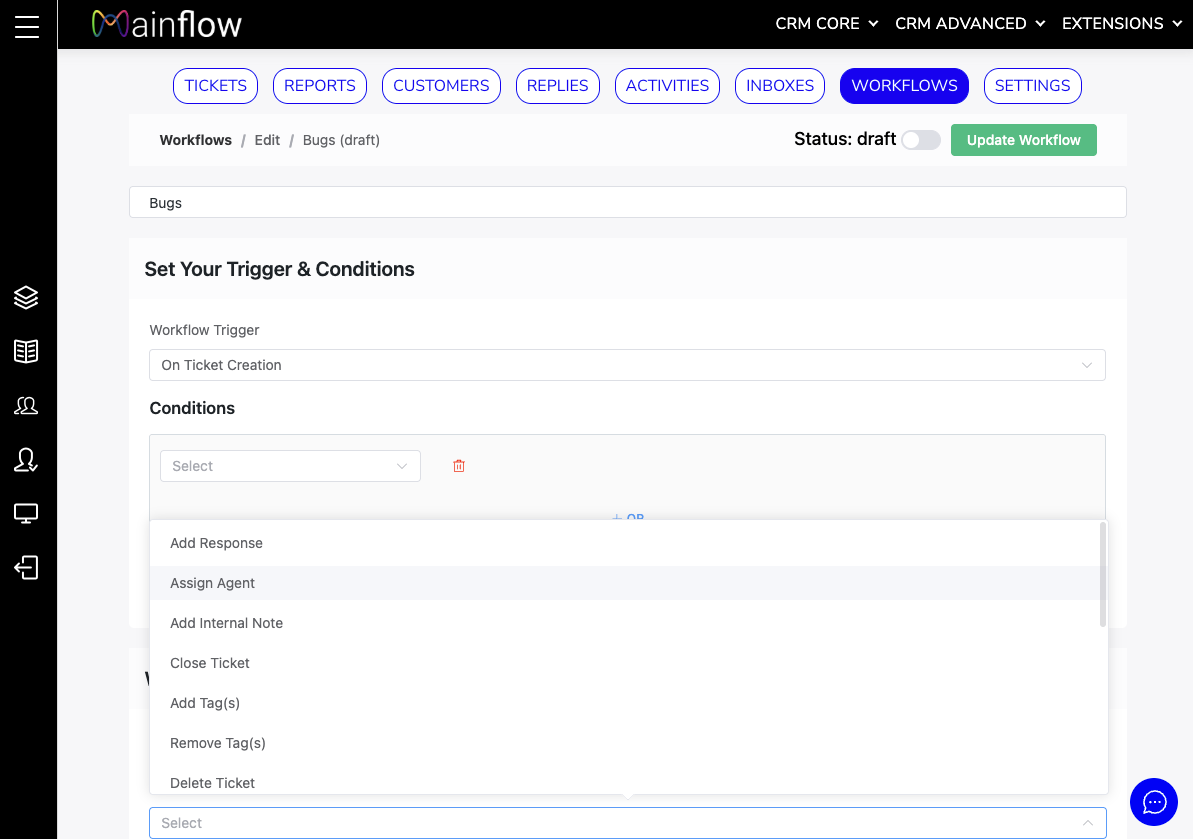This screenshot has height=839, width=1193.
Task: Navigate to Workflows breadcrumb link
Action: (x=195, y=140)
